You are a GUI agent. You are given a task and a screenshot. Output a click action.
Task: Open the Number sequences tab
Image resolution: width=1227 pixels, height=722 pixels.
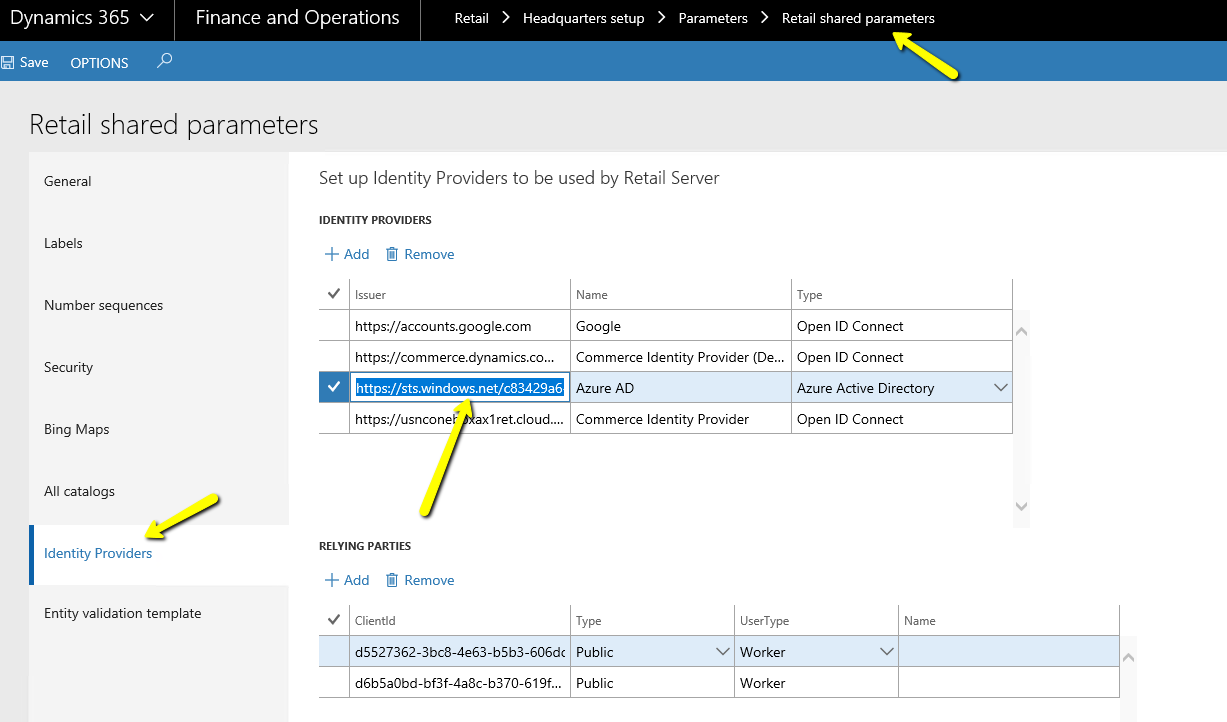pyautogui.click(x=103, y=305)
